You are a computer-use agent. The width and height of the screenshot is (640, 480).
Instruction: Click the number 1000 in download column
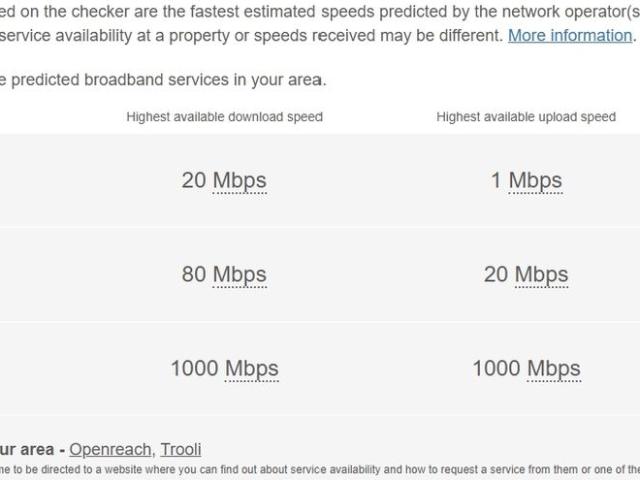coord(194,368)
